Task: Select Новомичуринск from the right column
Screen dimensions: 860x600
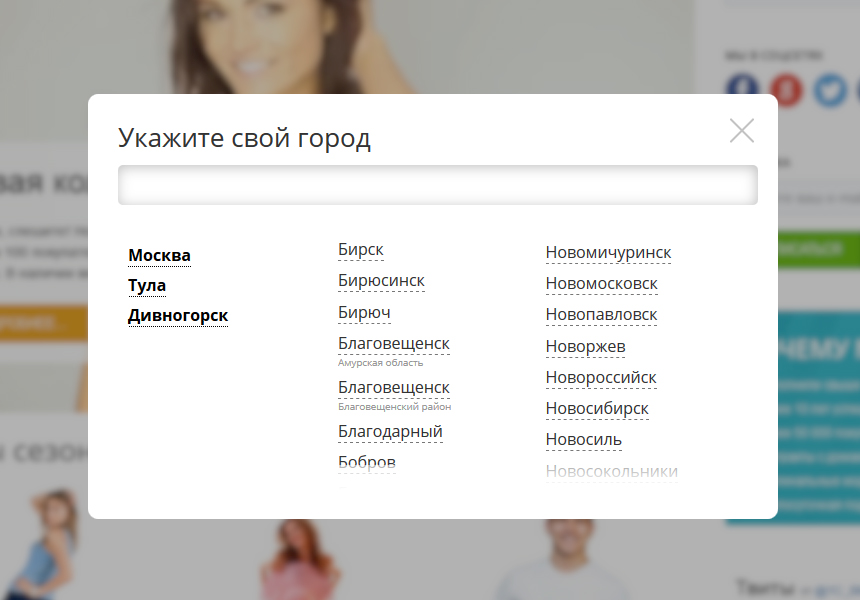Action: (608, 252)
